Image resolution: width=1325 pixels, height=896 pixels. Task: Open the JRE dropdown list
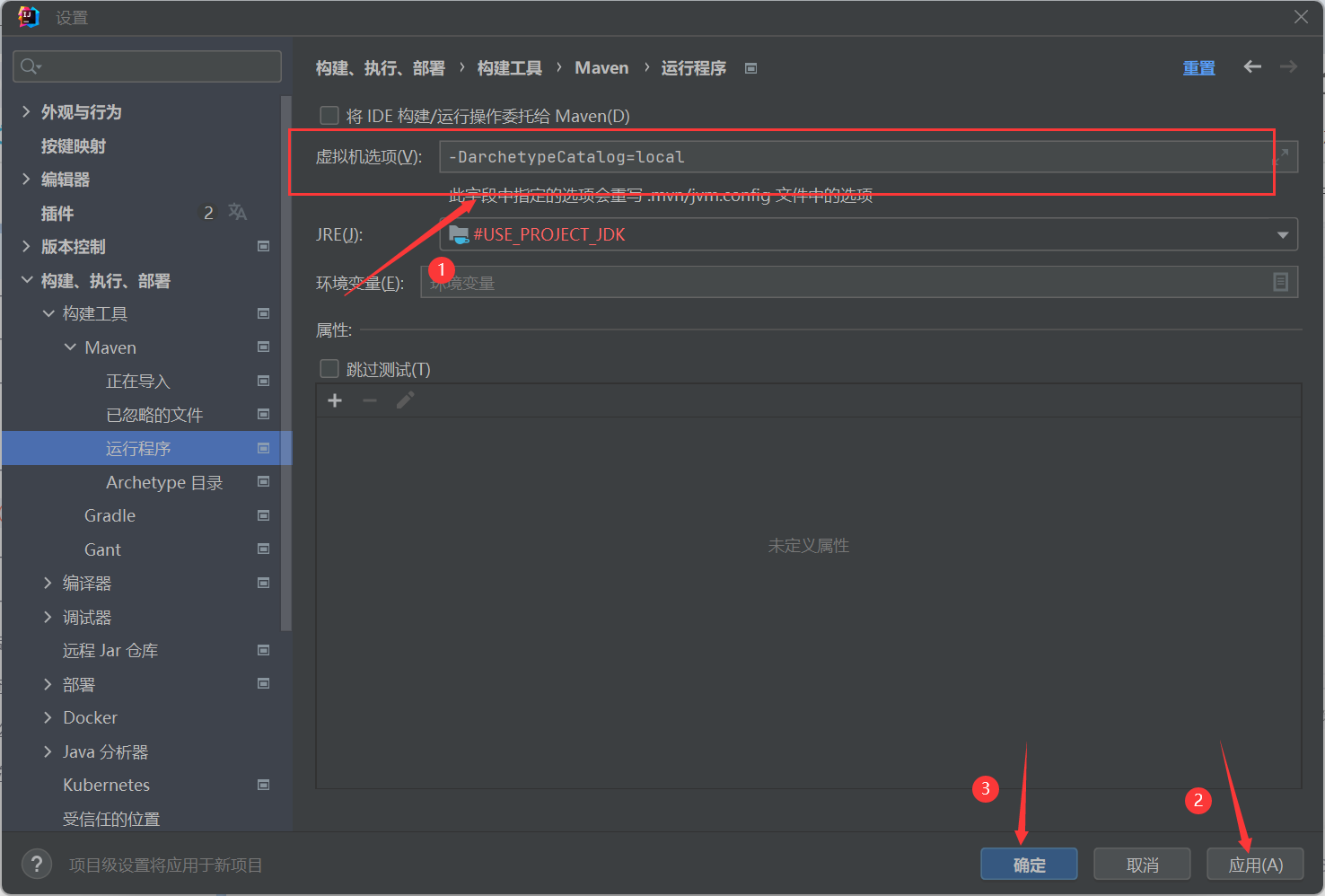coord(1283,234)
